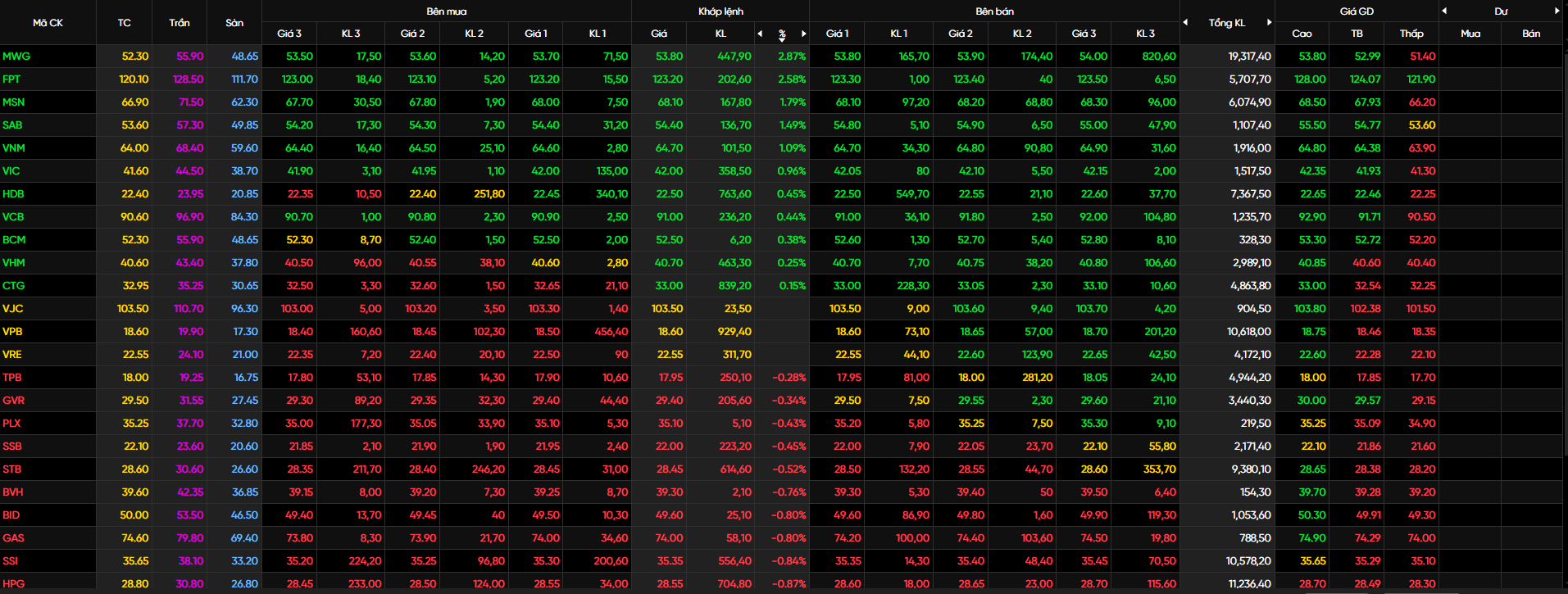This screenshot has width=1568, height=594.
Task: Click the Bên mua group header
Action: 446,11
